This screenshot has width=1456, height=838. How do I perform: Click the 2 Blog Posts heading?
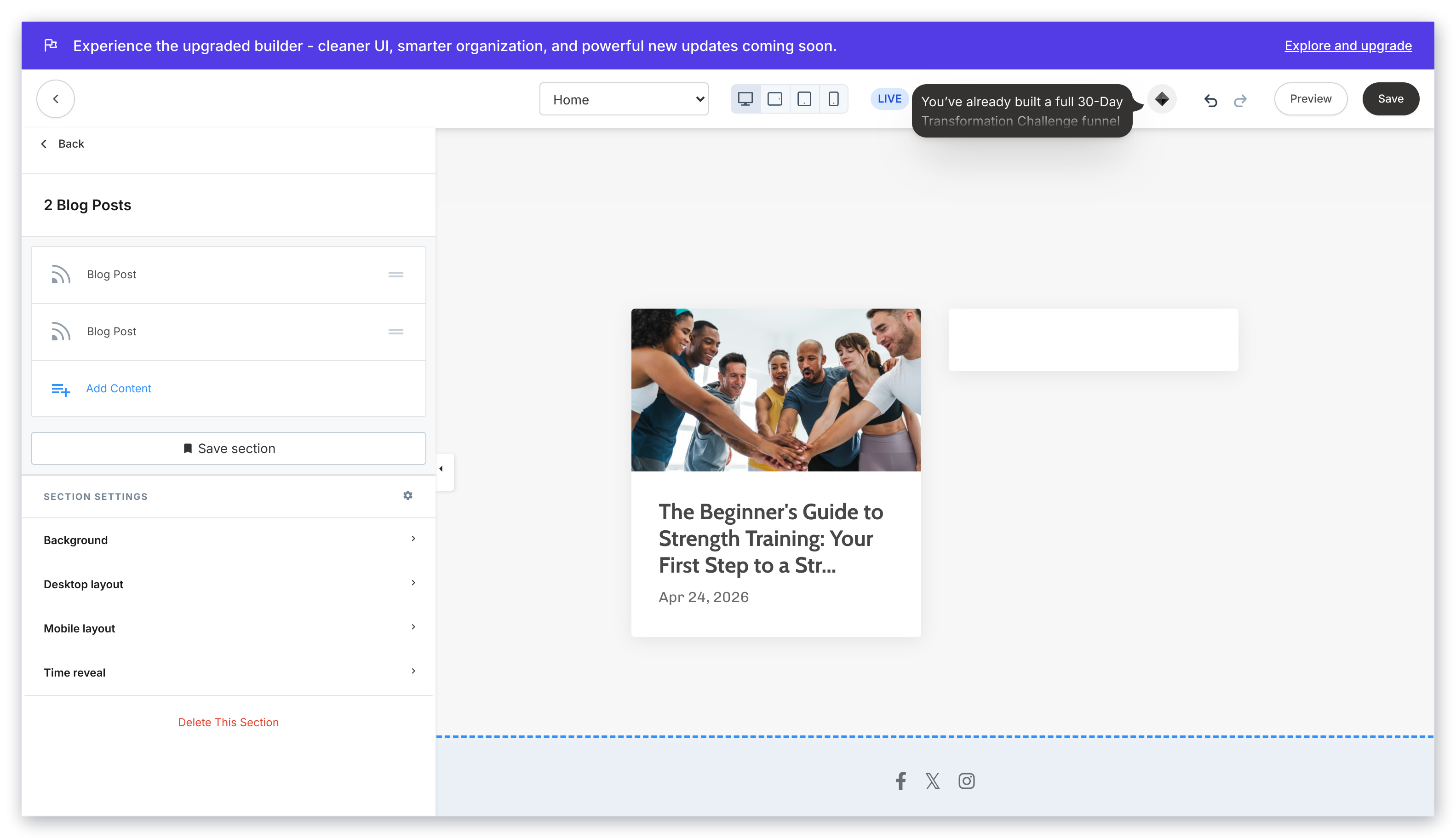pos(87,205)
